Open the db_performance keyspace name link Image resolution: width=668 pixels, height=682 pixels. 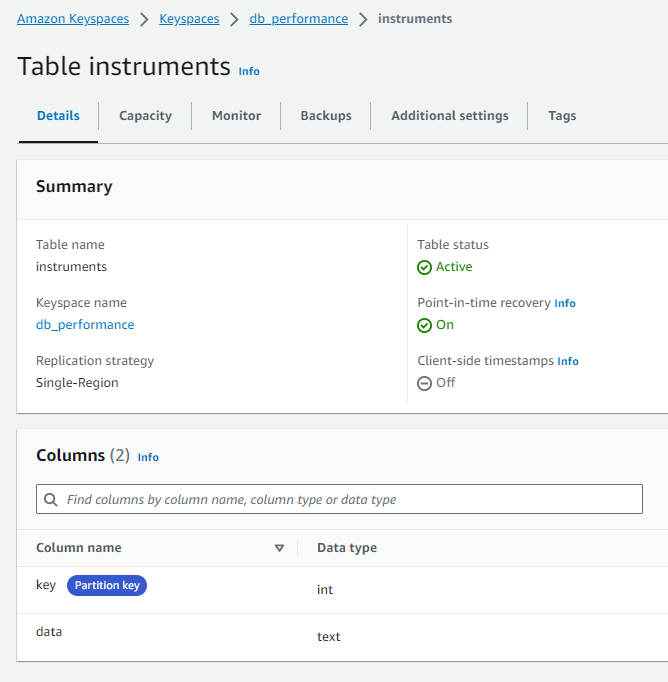(85, 325)
